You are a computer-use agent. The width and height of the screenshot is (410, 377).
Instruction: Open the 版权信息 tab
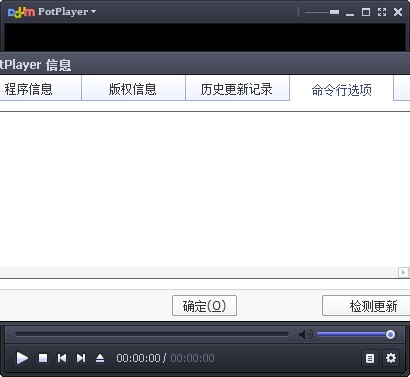[133, 89]
